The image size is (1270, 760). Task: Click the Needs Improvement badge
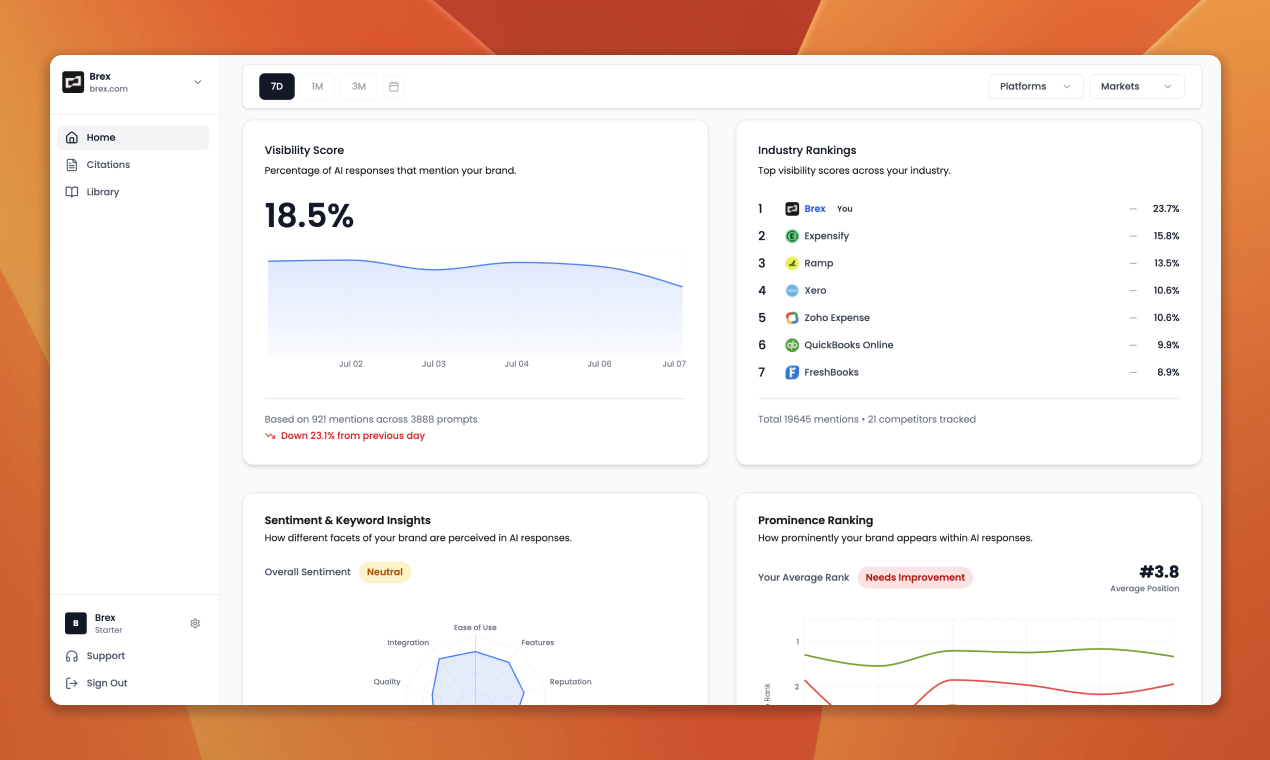click(x=915, y=577)
